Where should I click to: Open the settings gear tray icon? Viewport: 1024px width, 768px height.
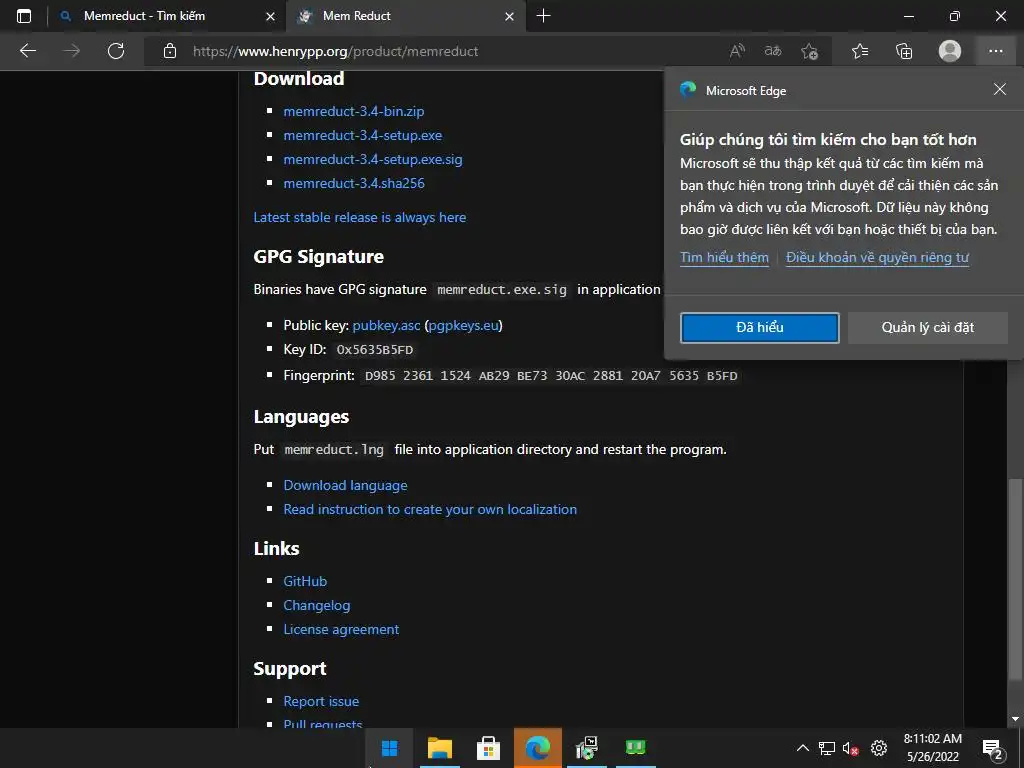[879, 748]
